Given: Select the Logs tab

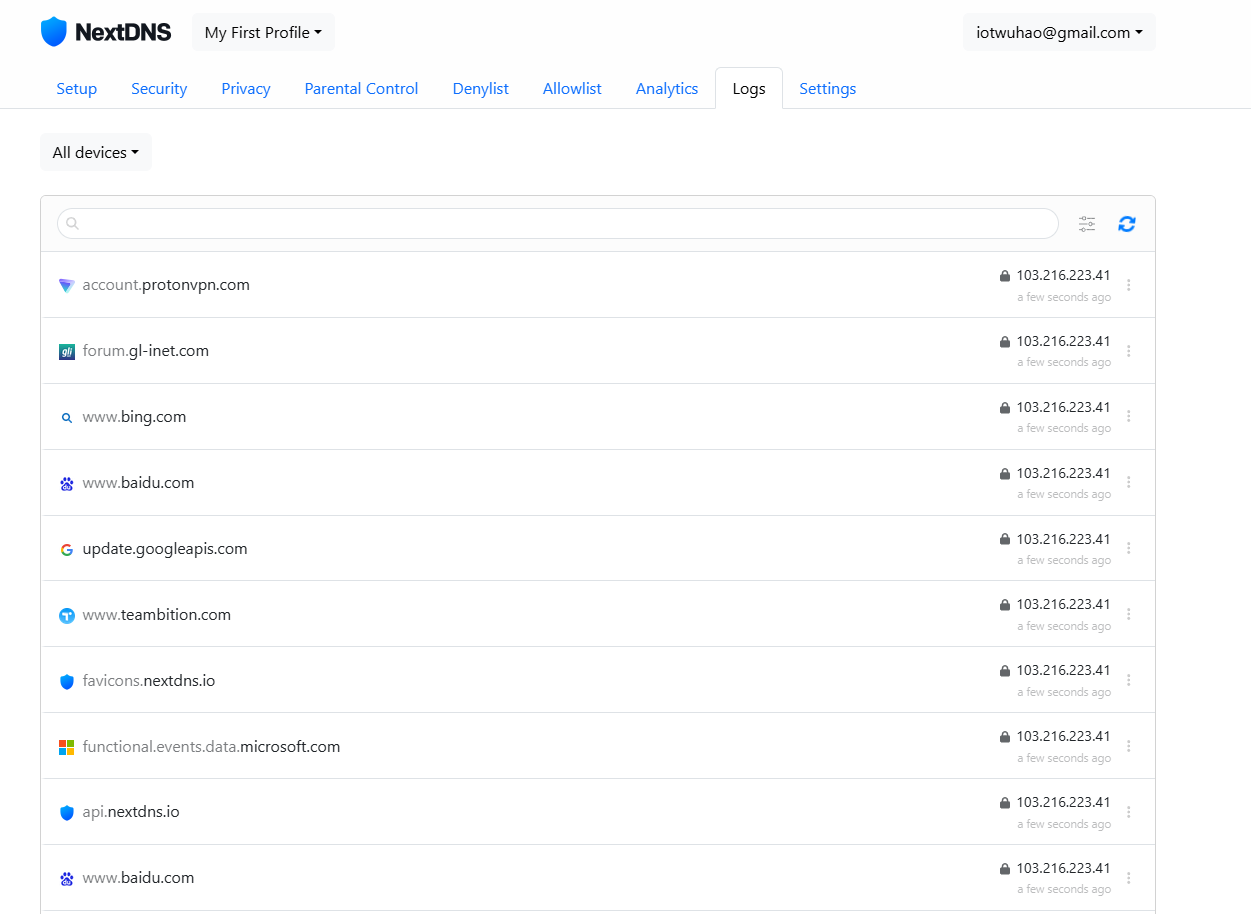Looking at the screenshot, I should [x=749, y=88].
